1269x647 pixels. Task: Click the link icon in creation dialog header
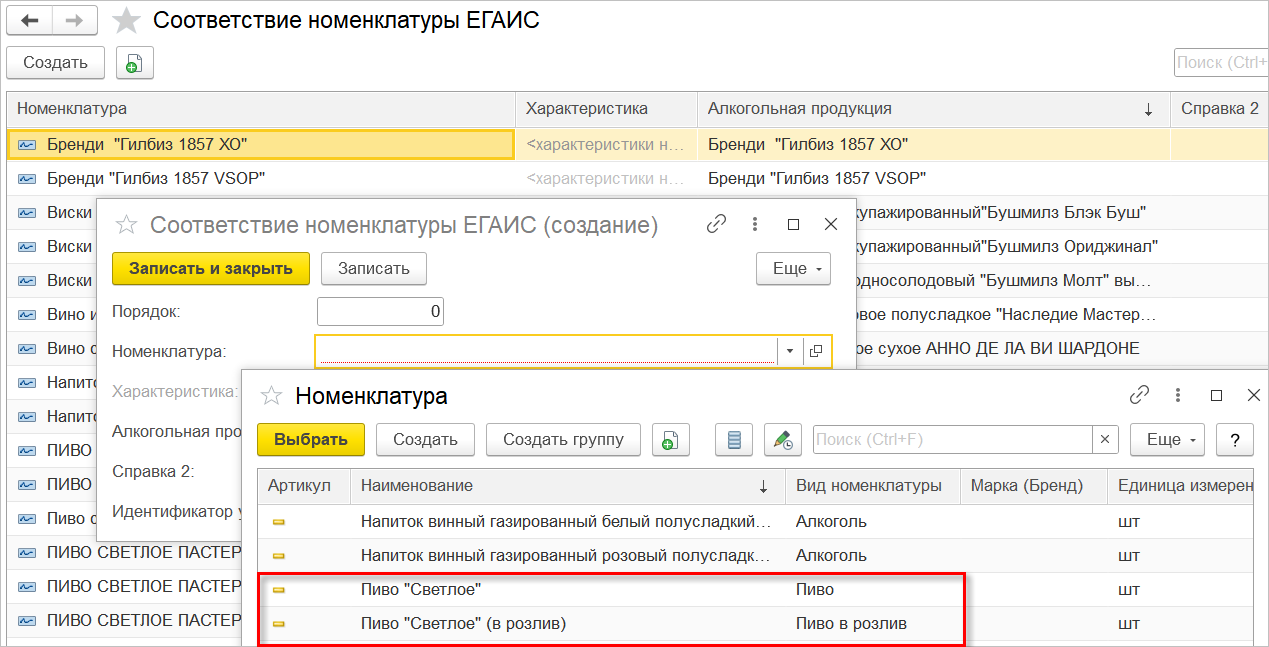tap(716, 225)
